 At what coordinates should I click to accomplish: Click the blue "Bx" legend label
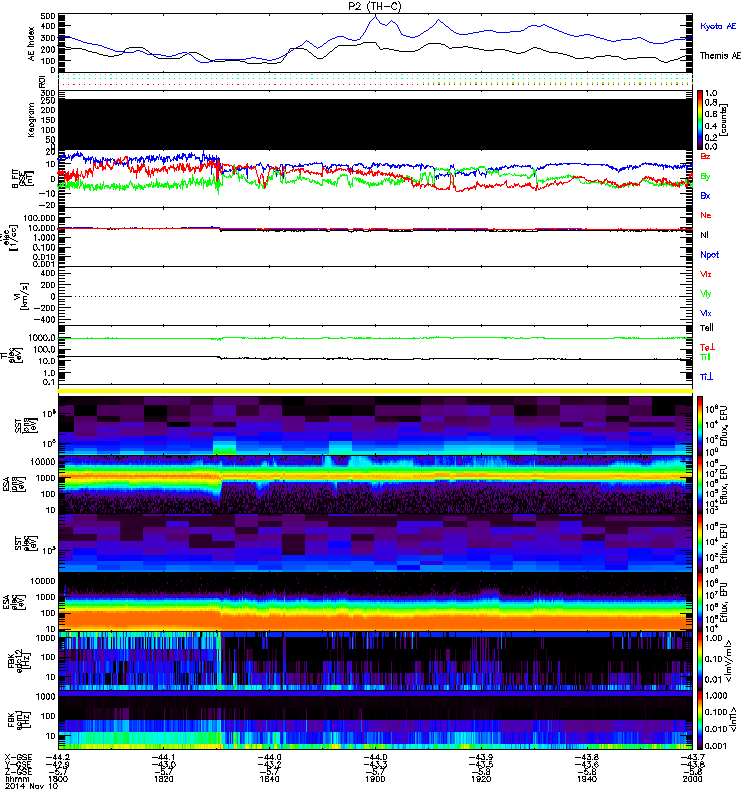point(705,195)
